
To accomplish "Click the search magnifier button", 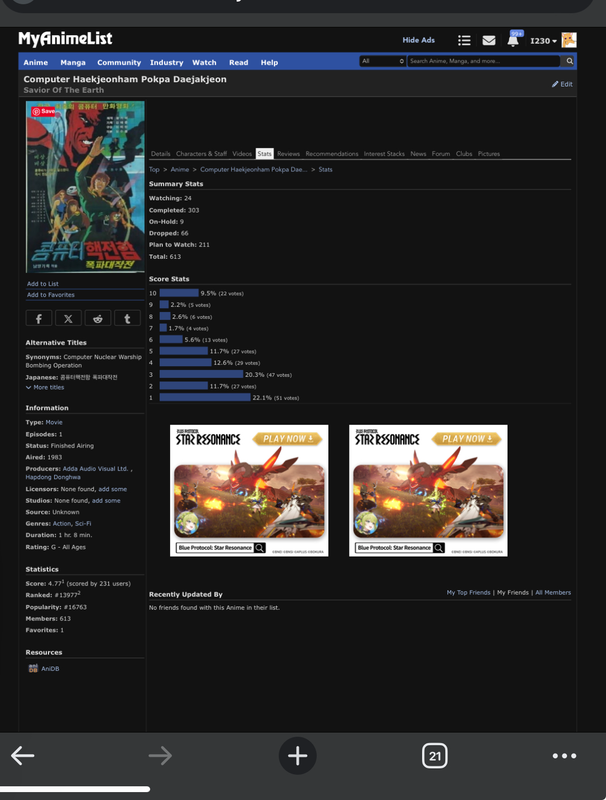I will [x=569, y=61].
